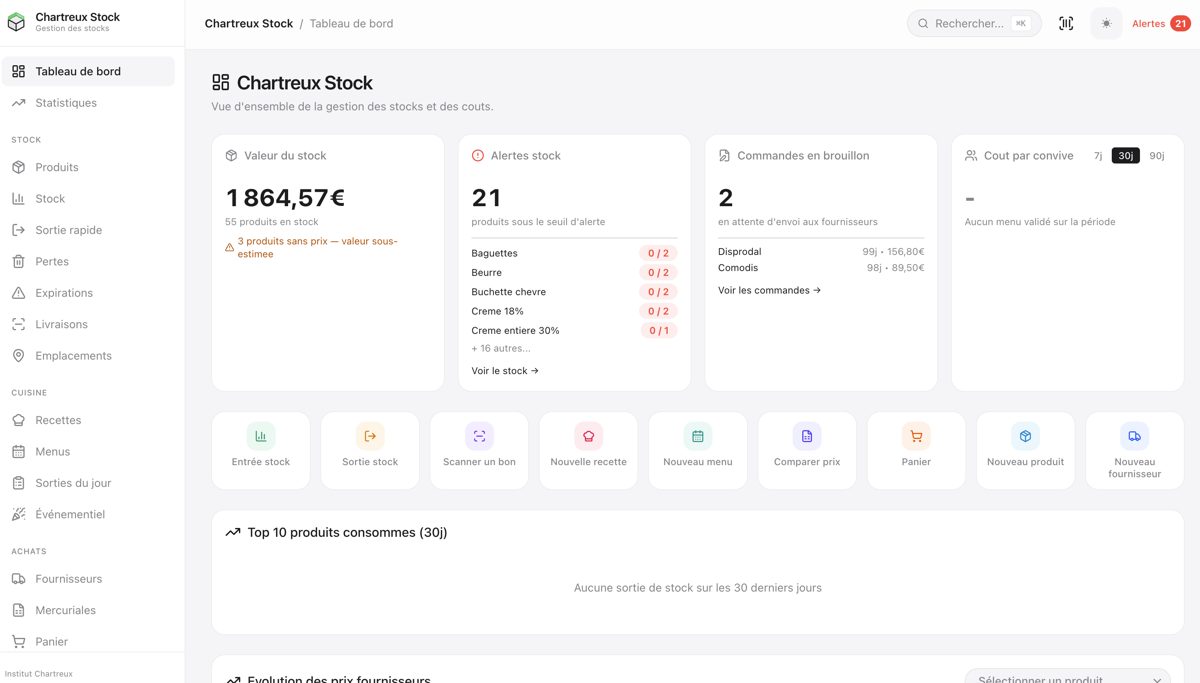The width and height of the screenshot is (1200, 683).
Task: Expand the Sélectionner un produit dropdown
Action: point(1067,678)
